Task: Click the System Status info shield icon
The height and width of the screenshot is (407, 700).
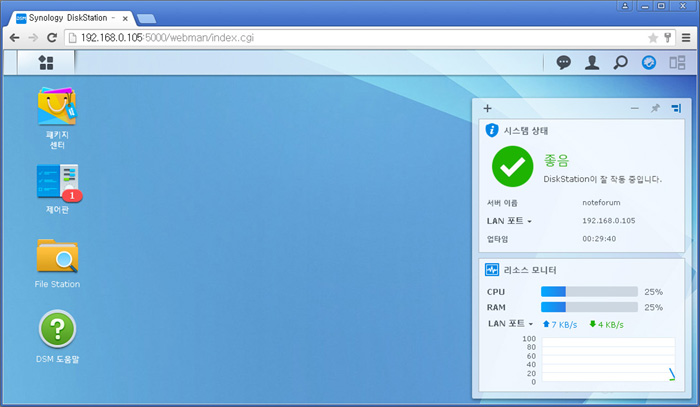Action: pyautogui.click(x=492, y=130)
